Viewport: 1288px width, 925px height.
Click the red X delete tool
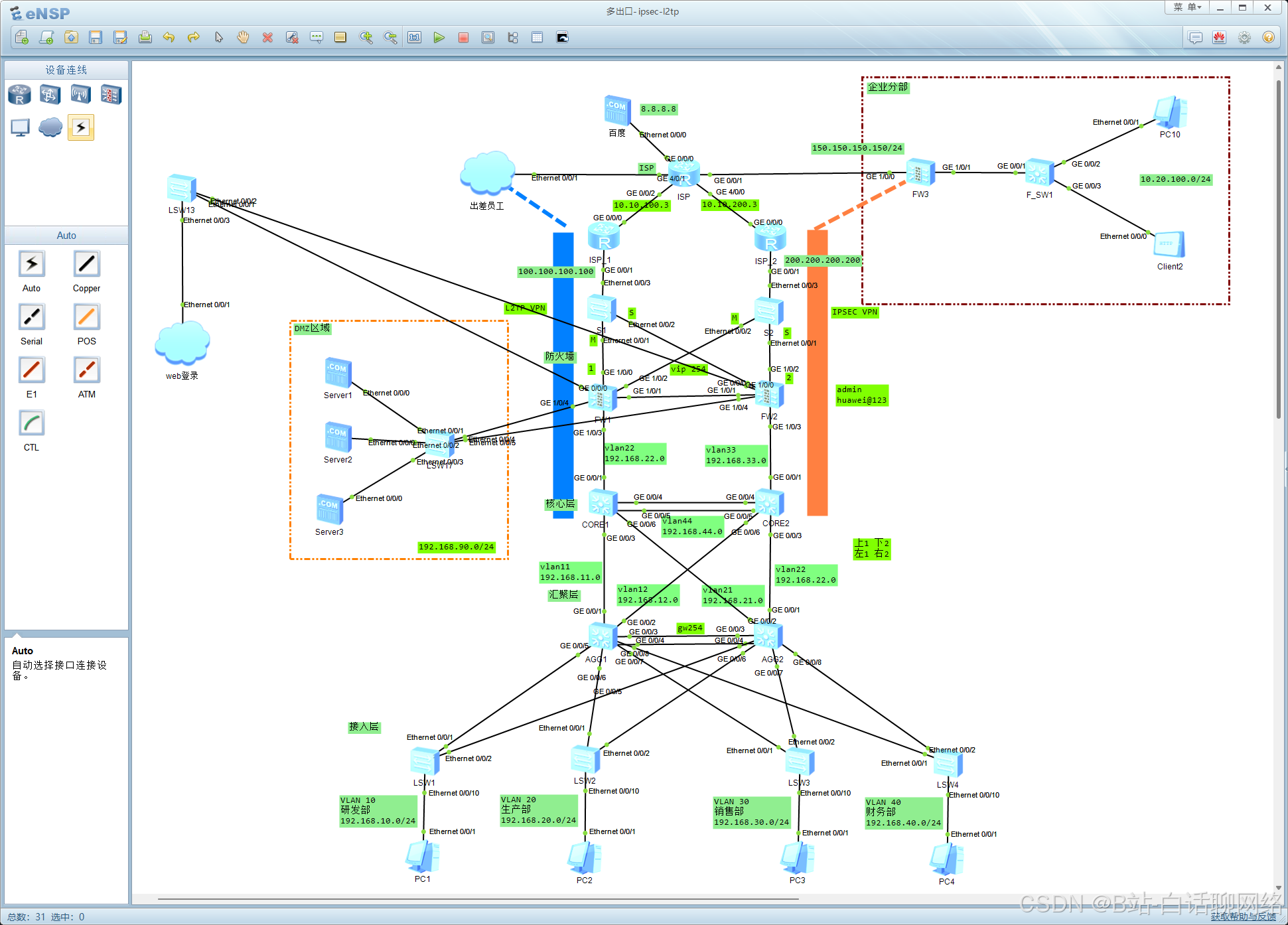coord(267,37)
